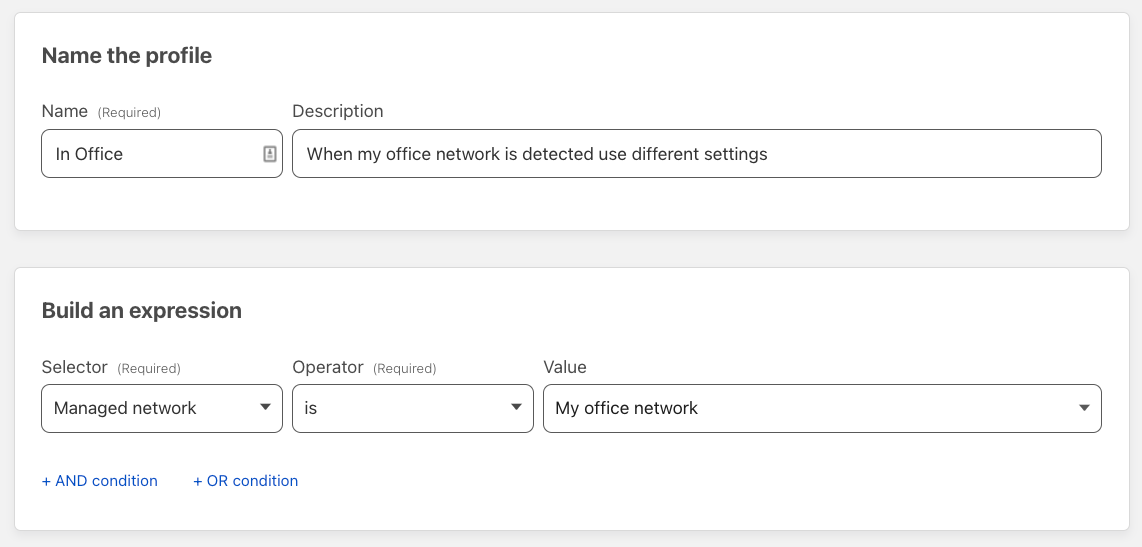The height and width of the screenshot is (547, 1142).
Task: Add an AND condition
Action: pyautogui.click(x=100, y=481)
